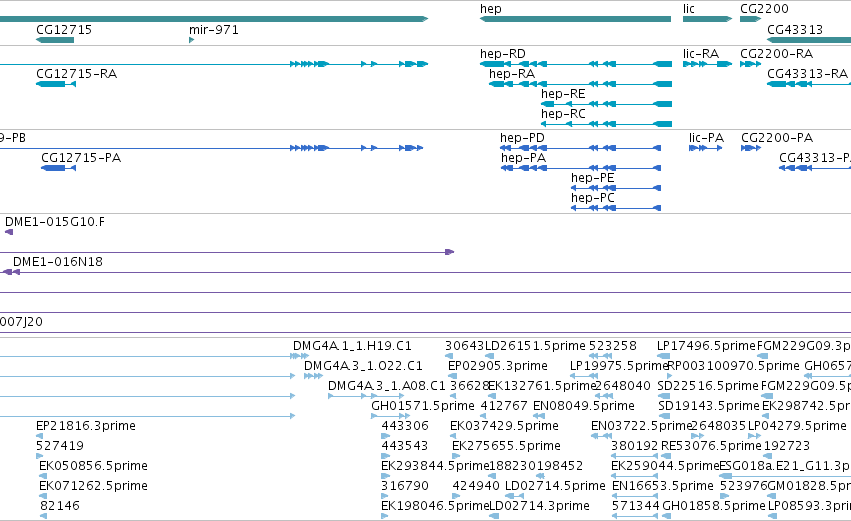Open EST EK275655.5prime
Screen dimensions: 851x521
pos(506,446)
